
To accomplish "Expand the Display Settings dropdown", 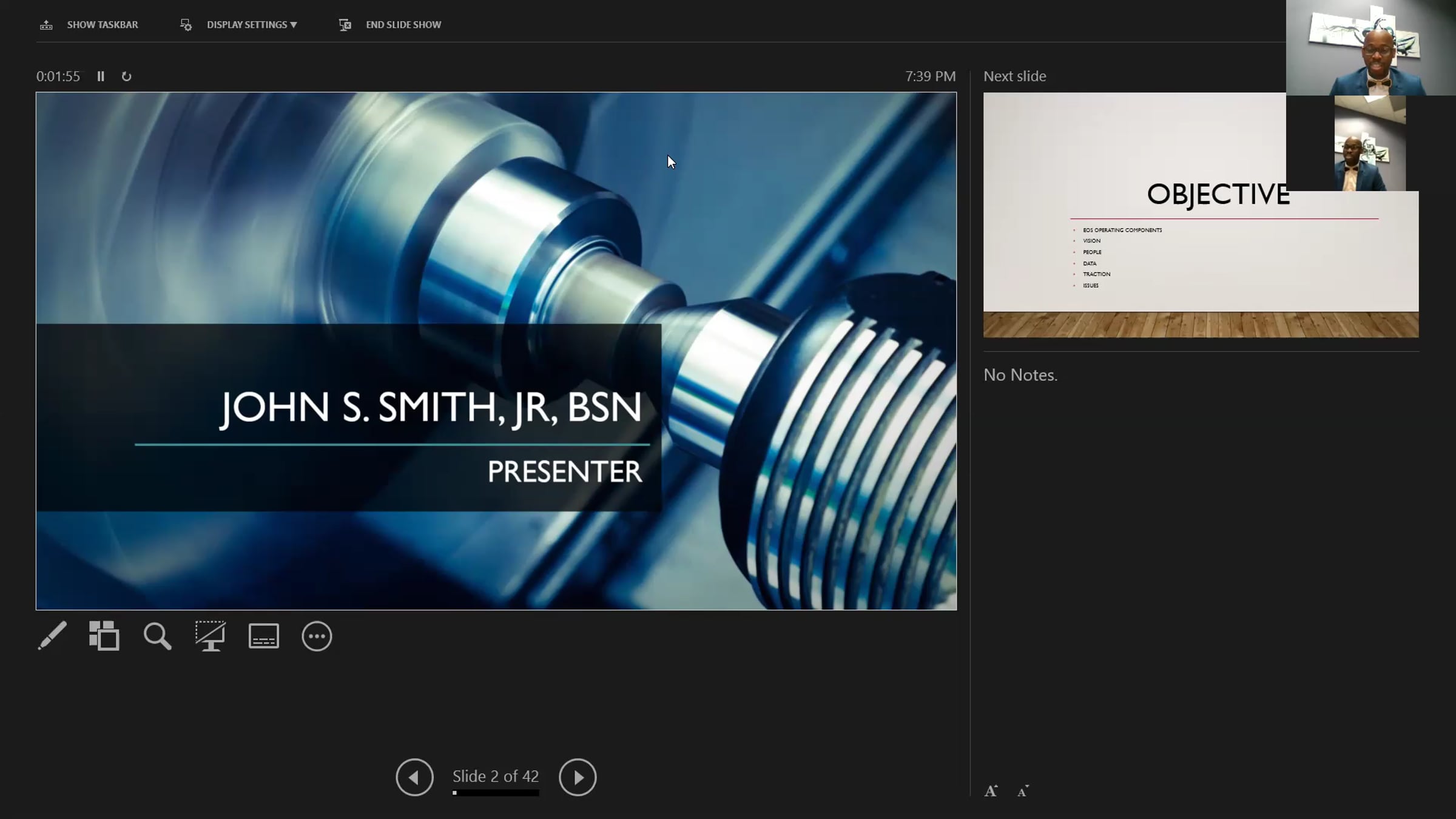I will point(251,25).
